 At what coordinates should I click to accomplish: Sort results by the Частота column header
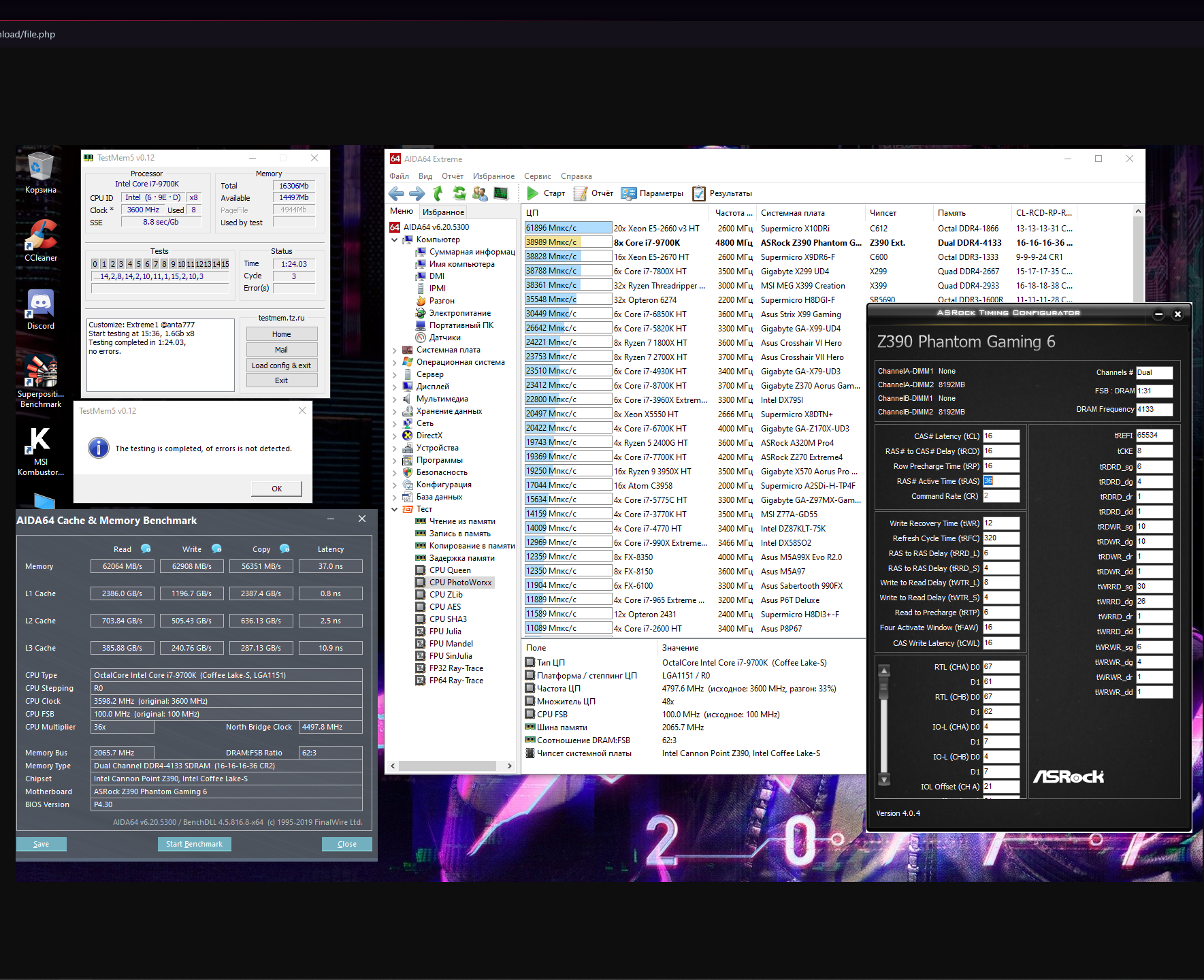tap(734, 213)
